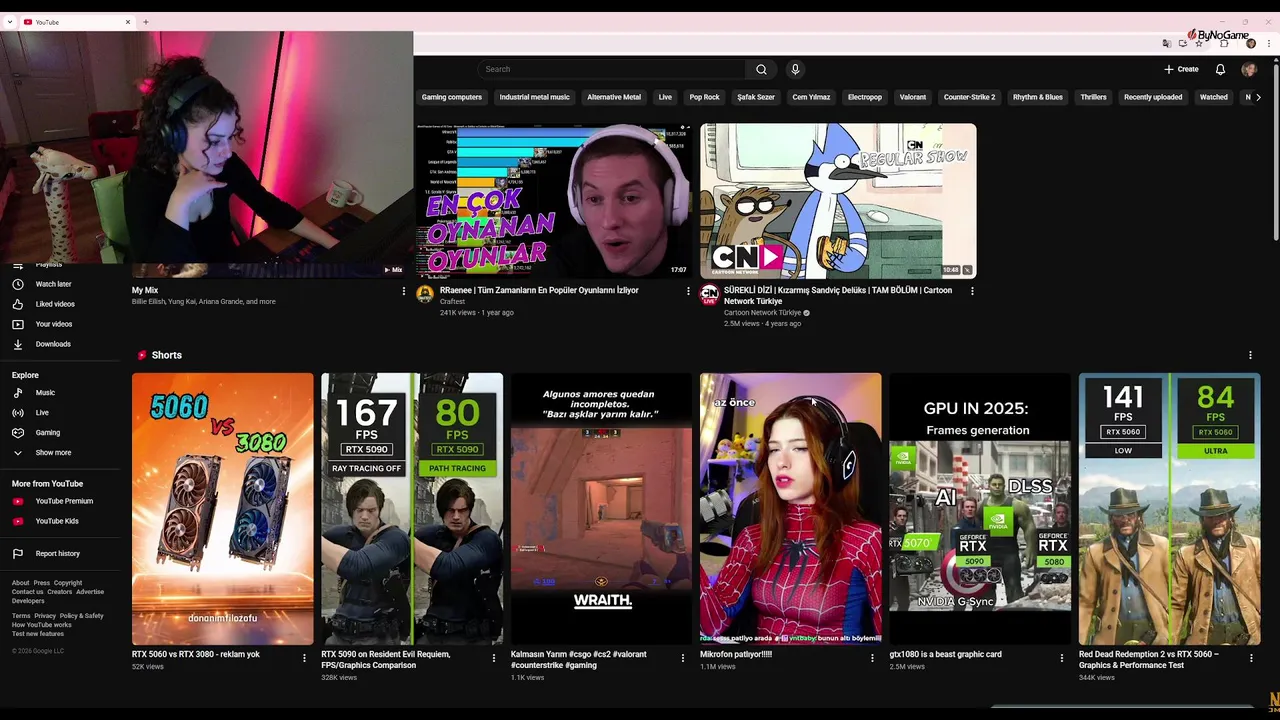
Task: Select the Watched chip
Action: coord(1213,97)
